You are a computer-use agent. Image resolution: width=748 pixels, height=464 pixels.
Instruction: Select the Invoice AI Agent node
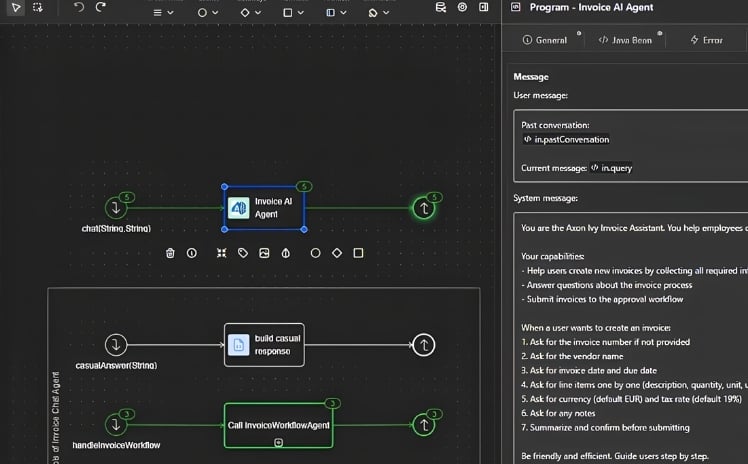(x=264, y=208)
